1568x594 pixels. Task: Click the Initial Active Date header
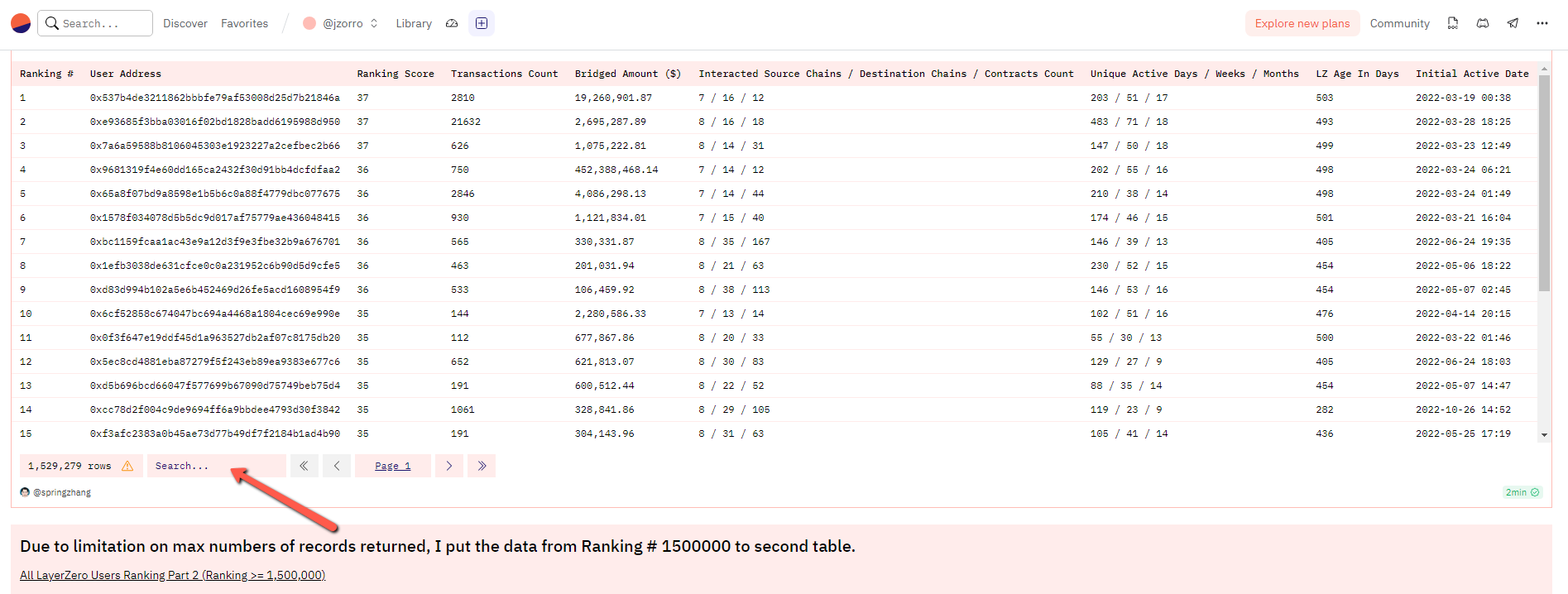tap(1472, 74)
